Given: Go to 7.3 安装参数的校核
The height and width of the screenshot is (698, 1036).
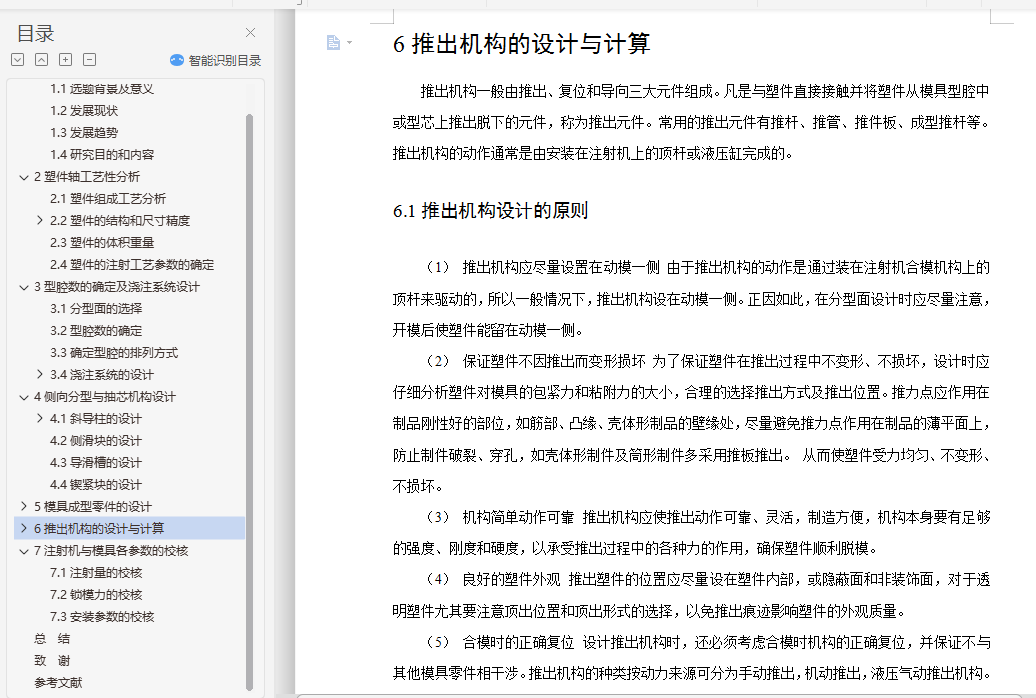Looking at the screenshot, I should pyautogui.click(x=102, y=616).
